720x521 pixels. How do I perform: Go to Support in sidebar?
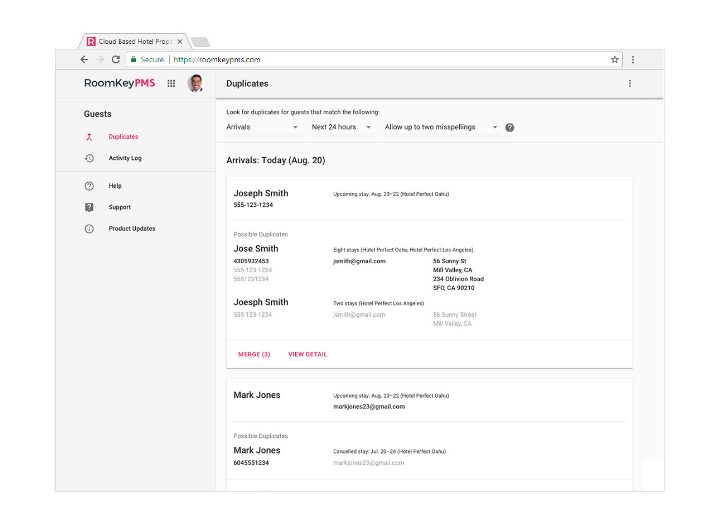pyautogui.click(x=119, y=207)
